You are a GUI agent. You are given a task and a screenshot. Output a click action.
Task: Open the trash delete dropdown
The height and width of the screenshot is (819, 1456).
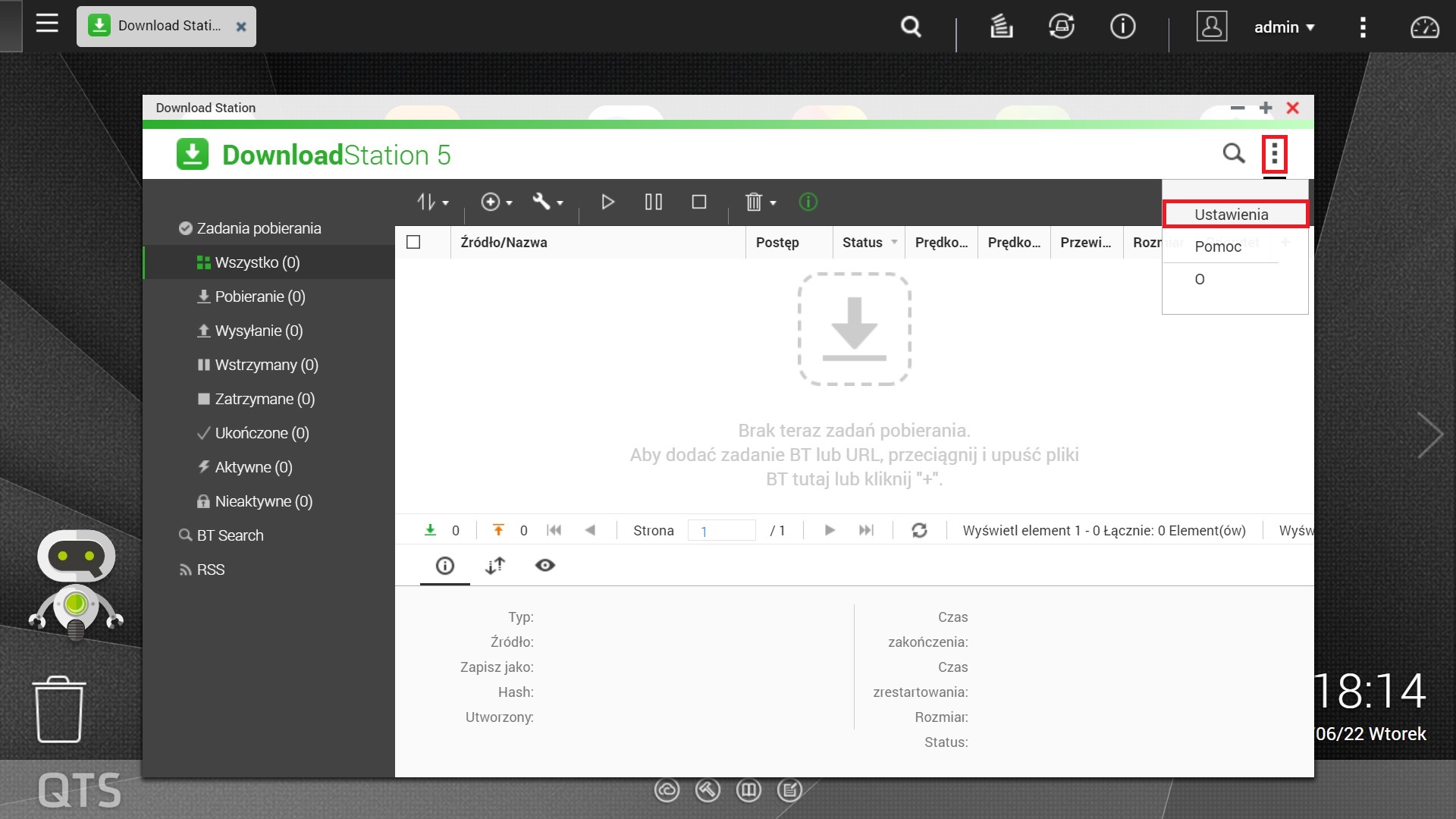pos(761,202)
